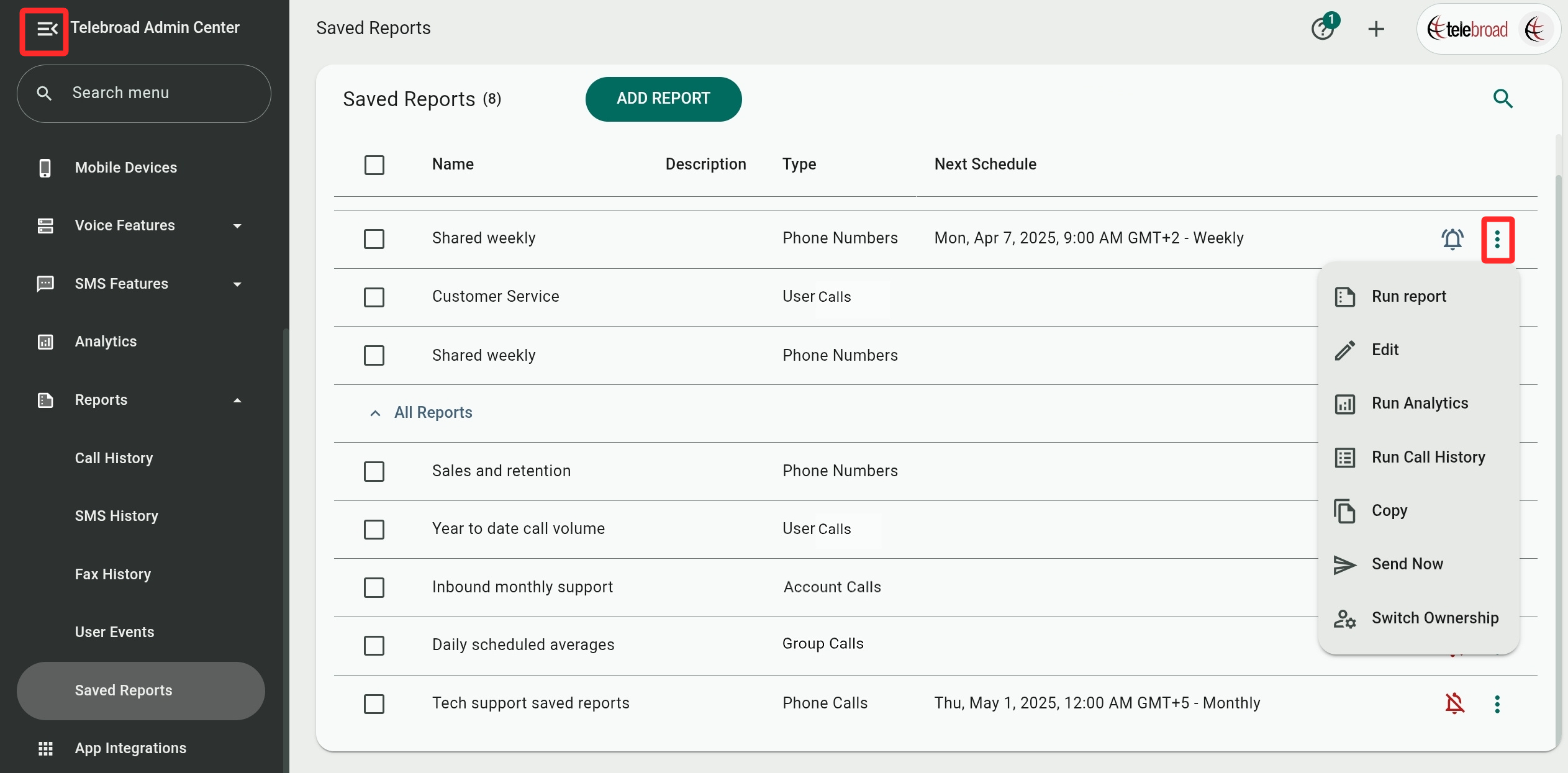This screenshot has height=773, width=1568.
Task: Click the help question mark icon
Action: pos(1322,29)
